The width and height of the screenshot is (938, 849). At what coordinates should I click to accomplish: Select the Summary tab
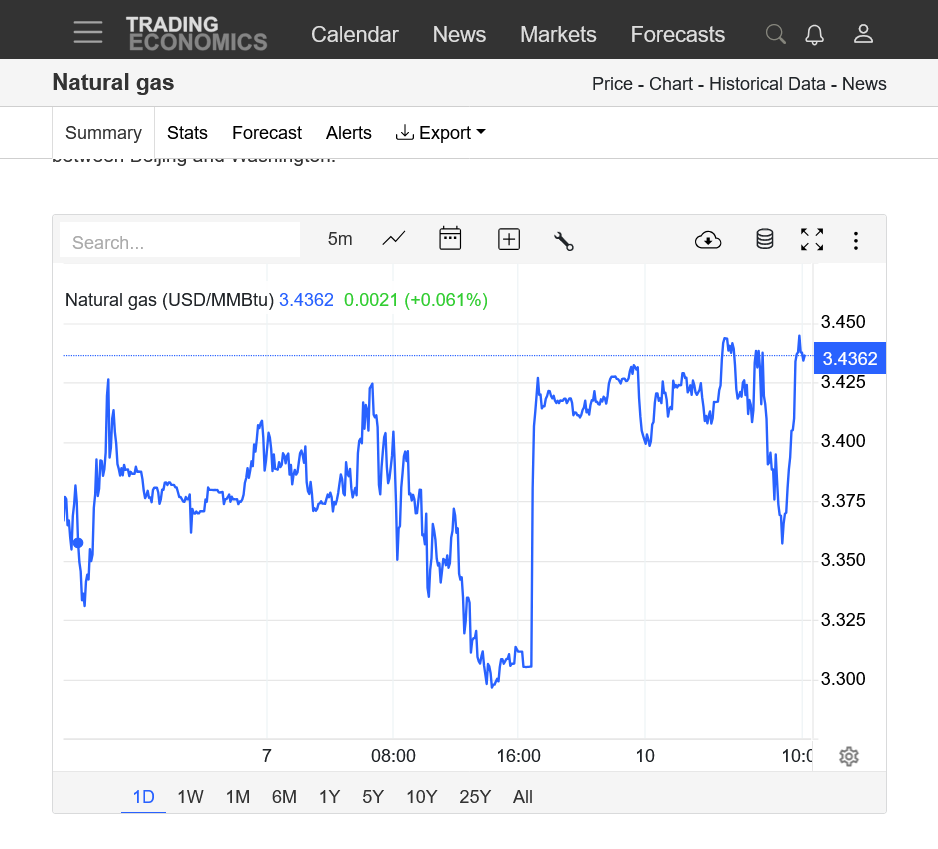(103, 133)
